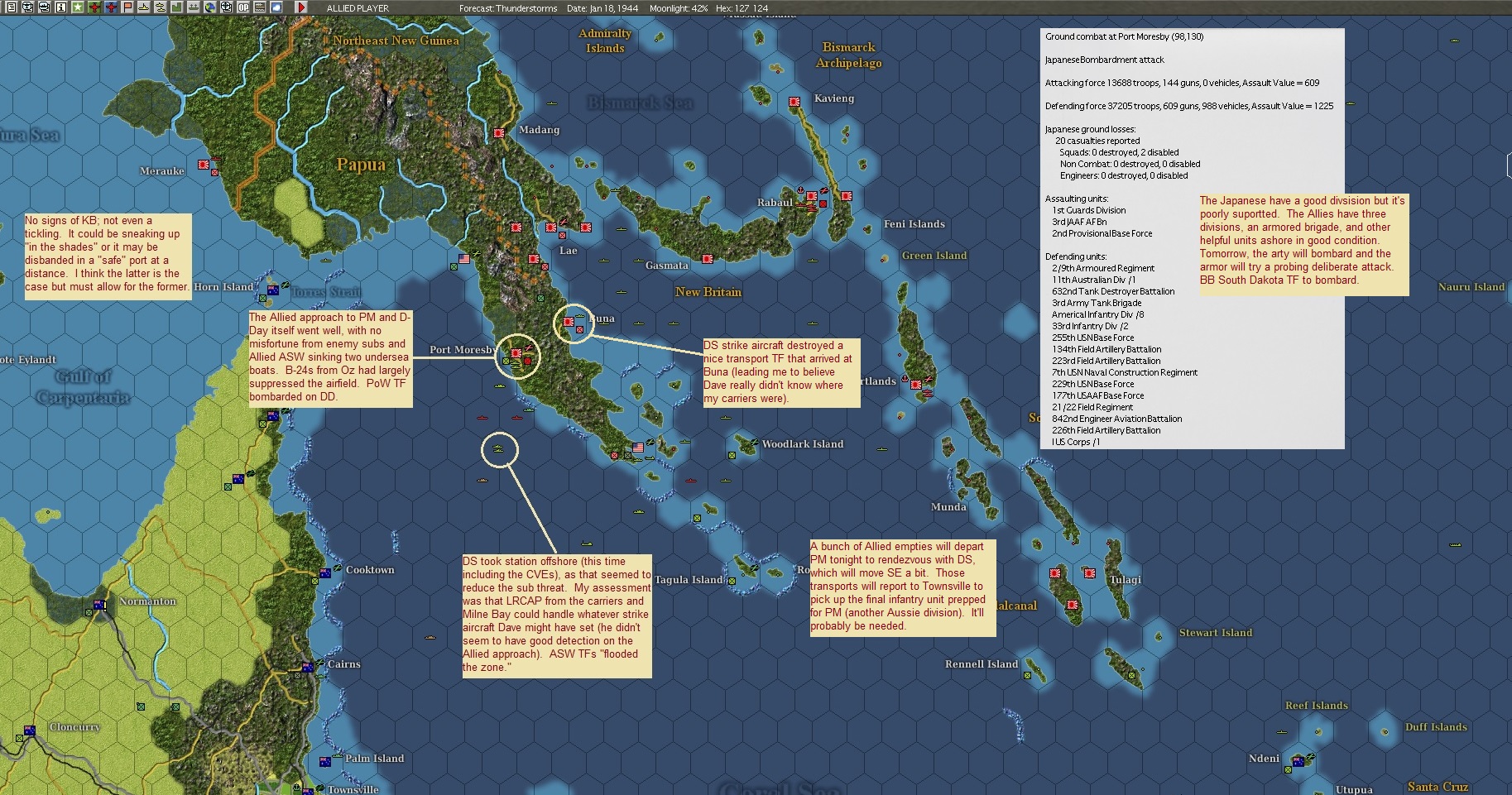The width and height of the screenshot is (1512, 795).
Task: Click the red end-turn arrow in toolbar
Action: coord(301,7)
